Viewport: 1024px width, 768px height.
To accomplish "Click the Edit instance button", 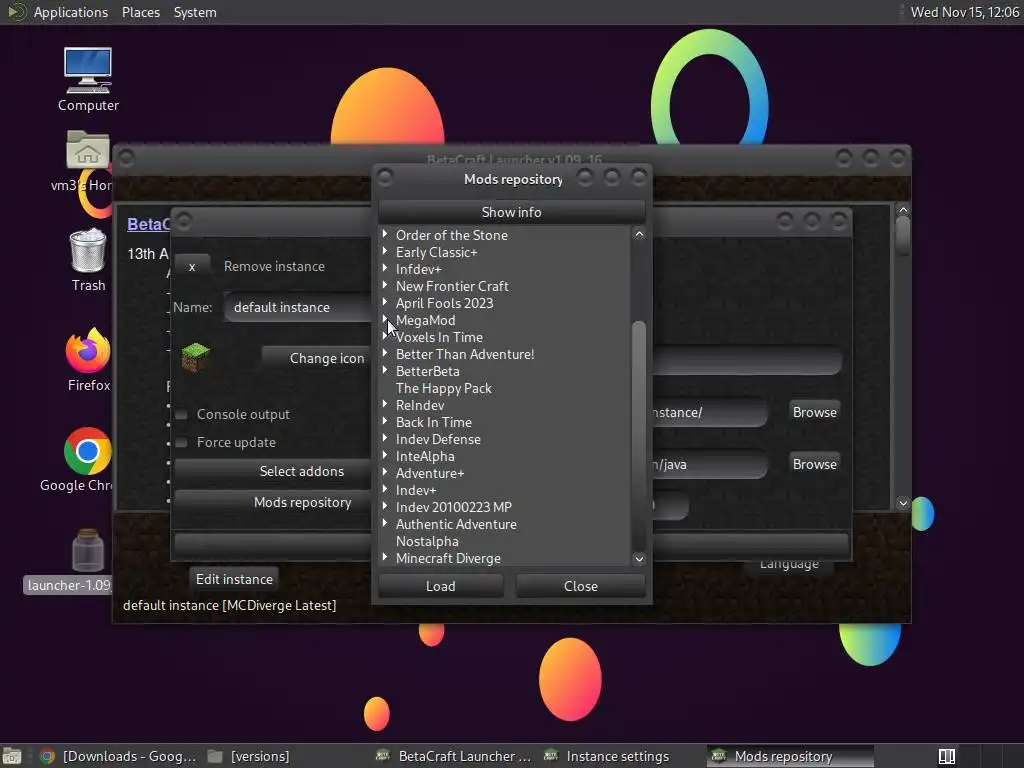I will click(234, 579).
